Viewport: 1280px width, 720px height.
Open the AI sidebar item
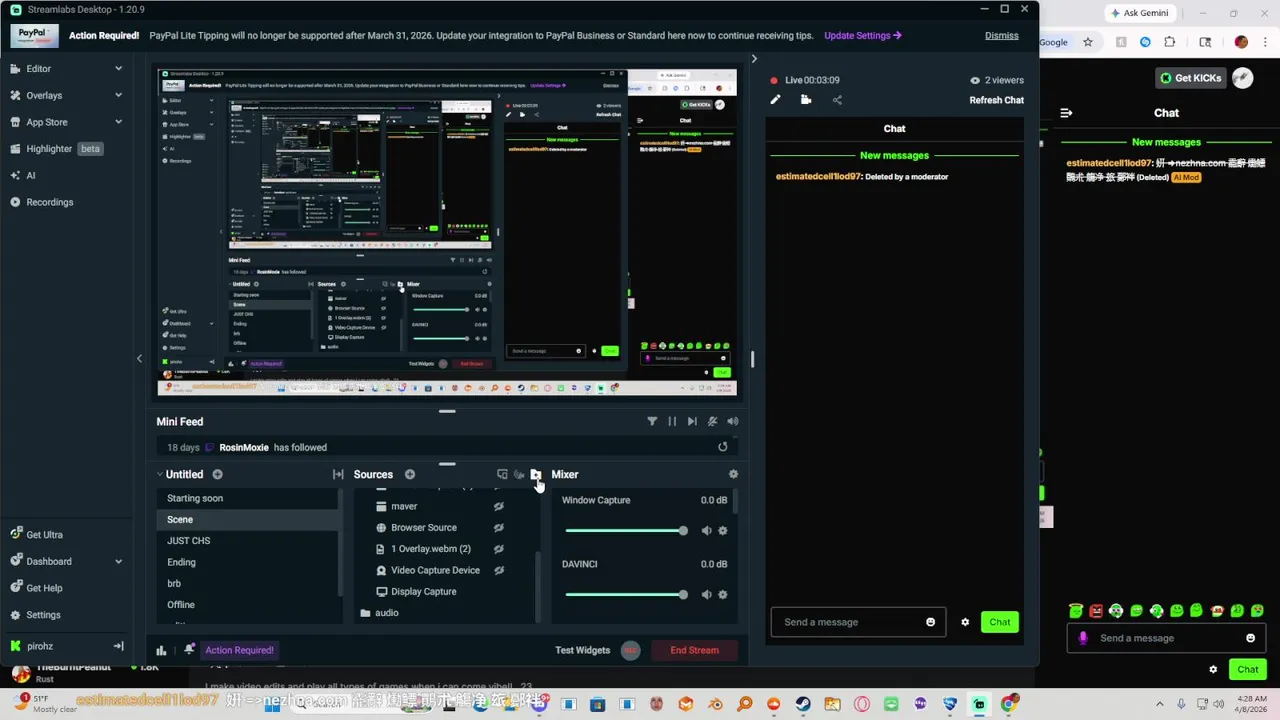30,175
